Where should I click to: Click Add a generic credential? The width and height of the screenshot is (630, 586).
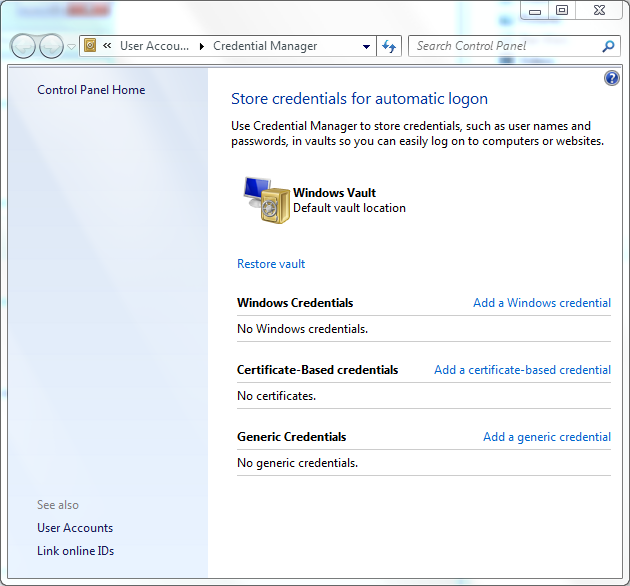pos(547,437)
